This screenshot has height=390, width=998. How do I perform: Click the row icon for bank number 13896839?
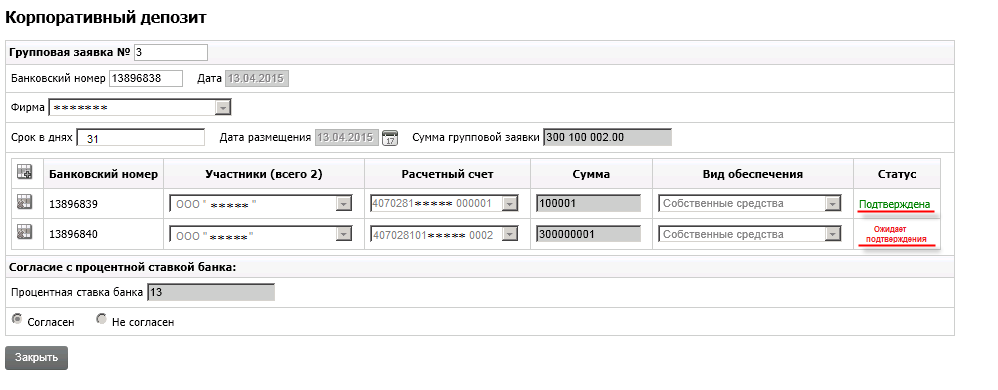click(24, 203)
